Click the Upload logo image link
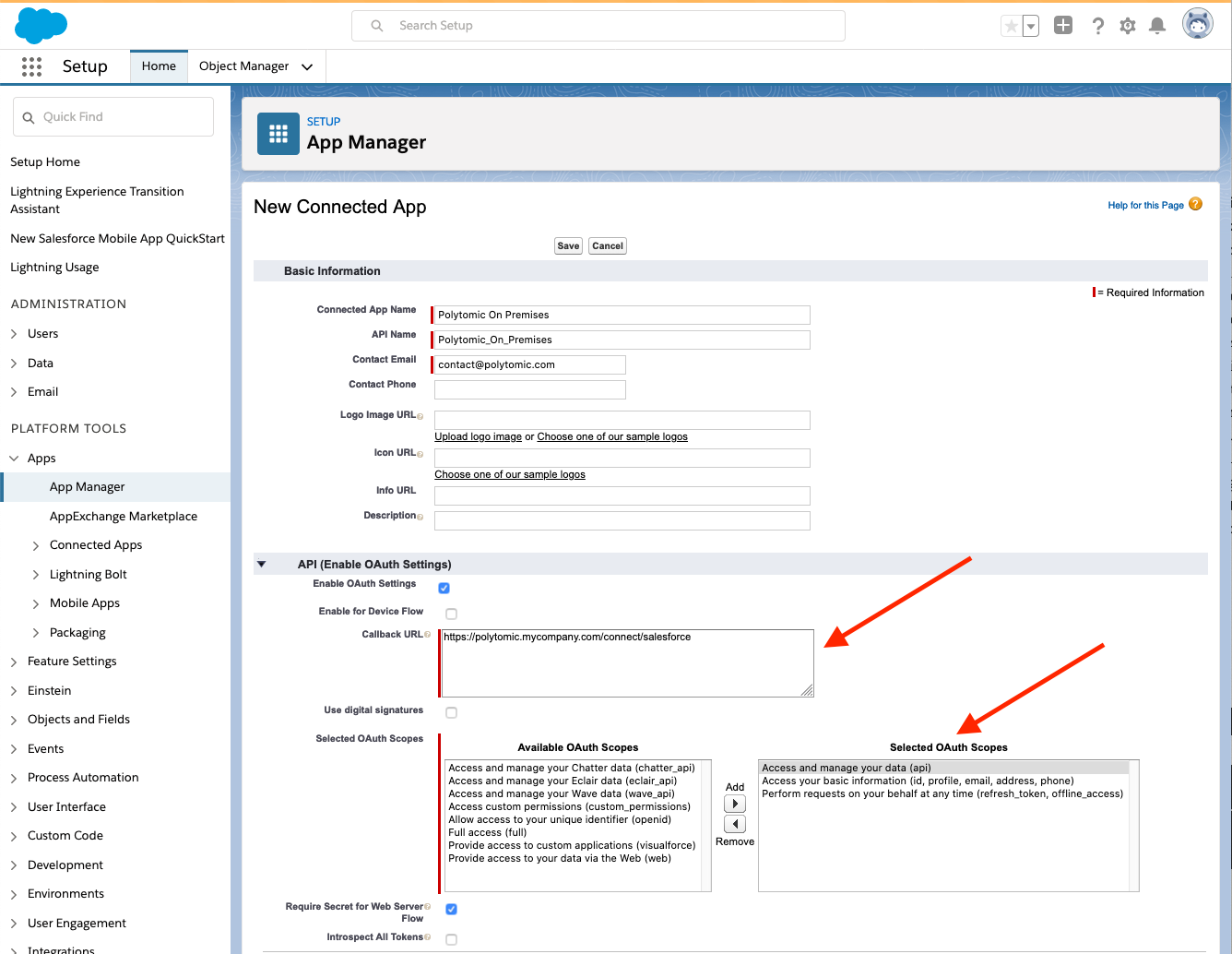 tap(478, 437)
